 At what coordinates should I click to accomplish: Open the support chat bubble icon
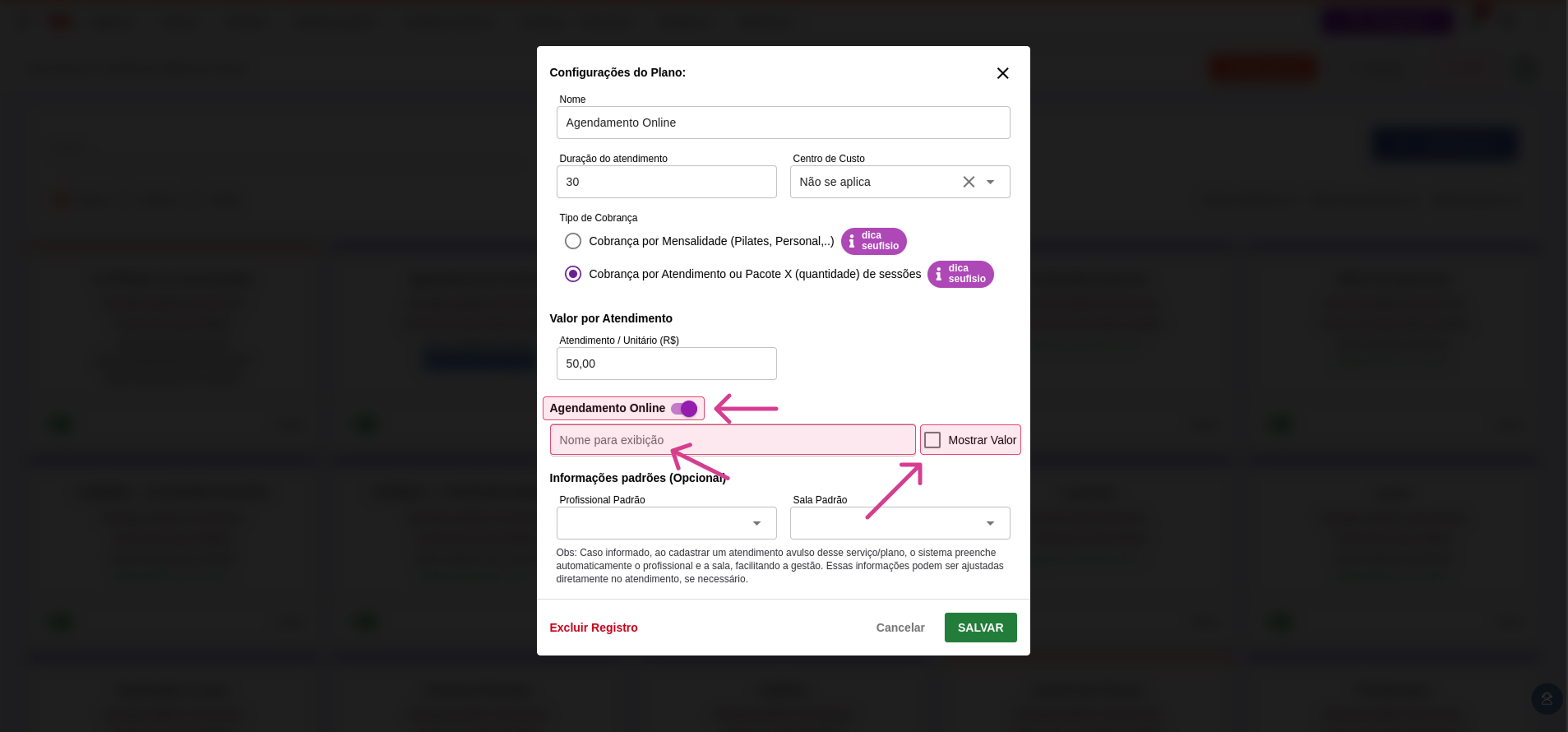click(x=1547, y=699)
